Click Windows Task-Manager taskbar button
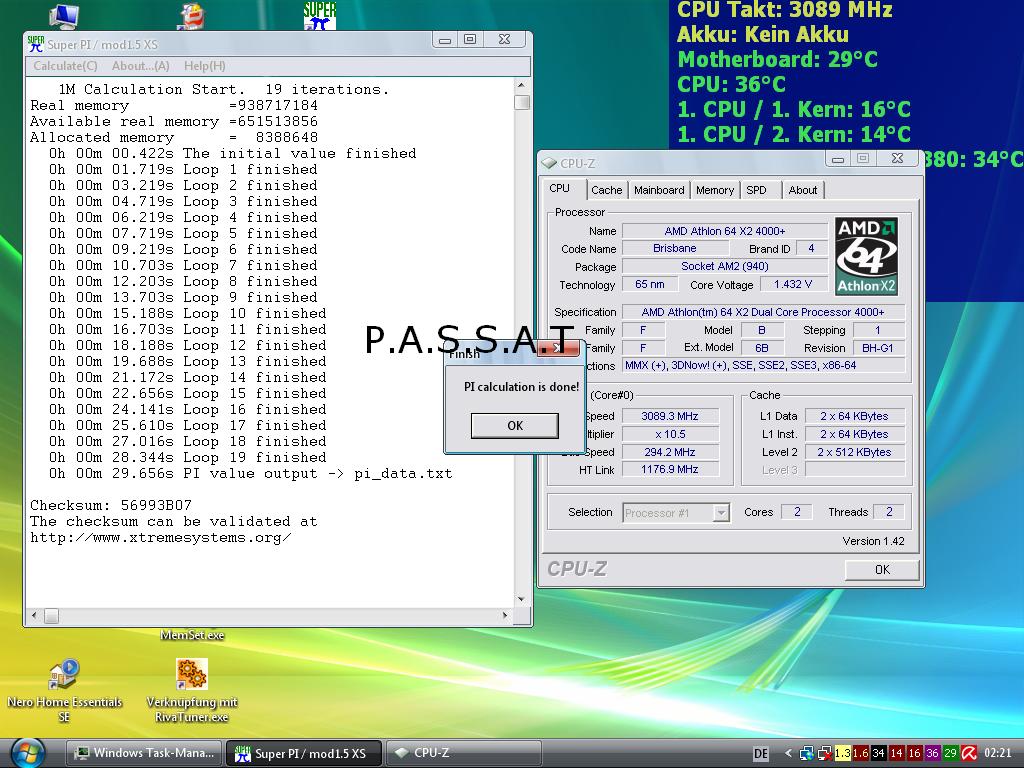The height and width of the screenshot is (768, 1024). click(144, 753)
